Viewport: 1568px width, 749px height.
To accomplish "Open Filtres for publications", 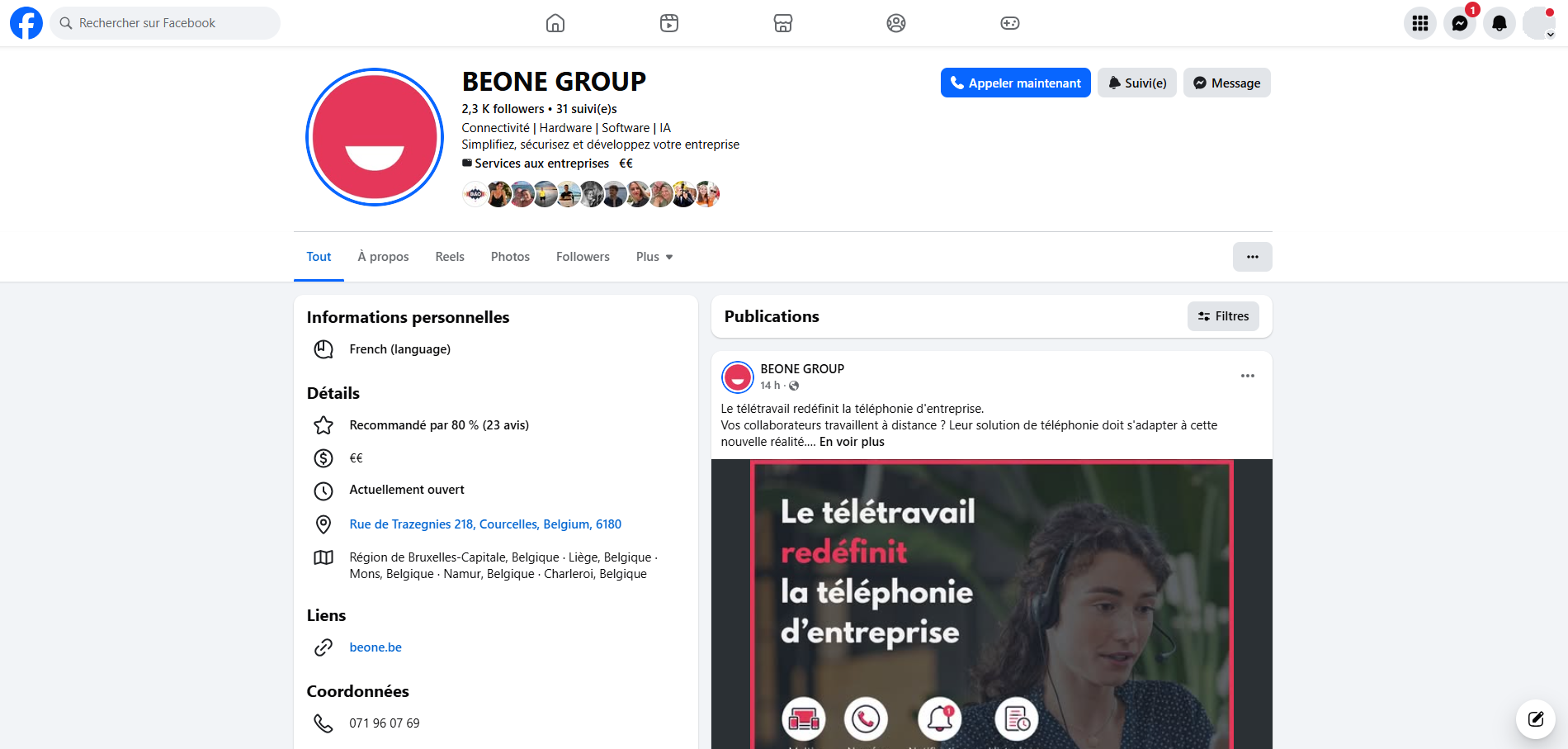I will click(x=1223, y=316).
